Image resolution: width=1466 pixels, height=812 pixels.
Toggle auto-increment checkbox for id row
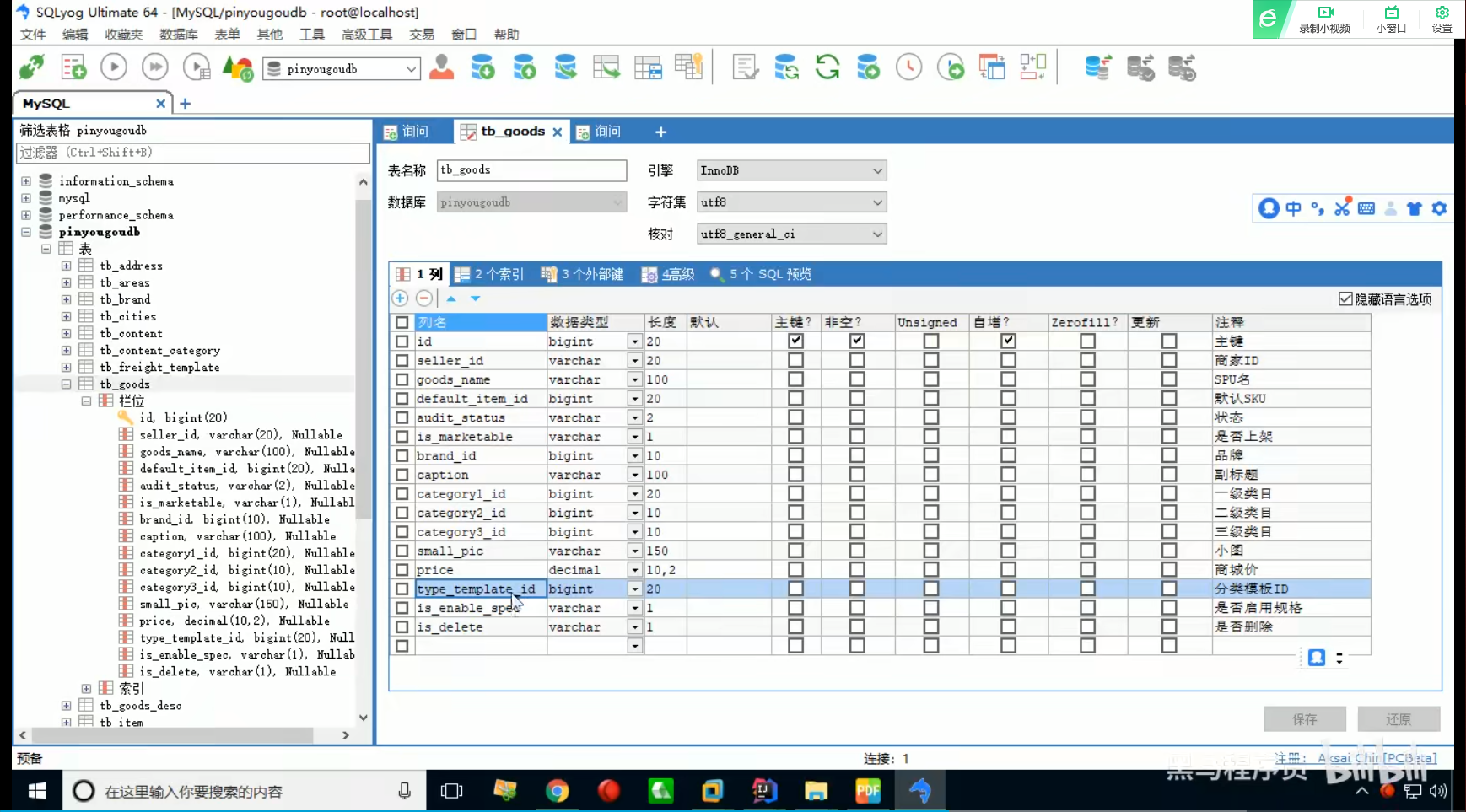click(x=1008, y=341)
